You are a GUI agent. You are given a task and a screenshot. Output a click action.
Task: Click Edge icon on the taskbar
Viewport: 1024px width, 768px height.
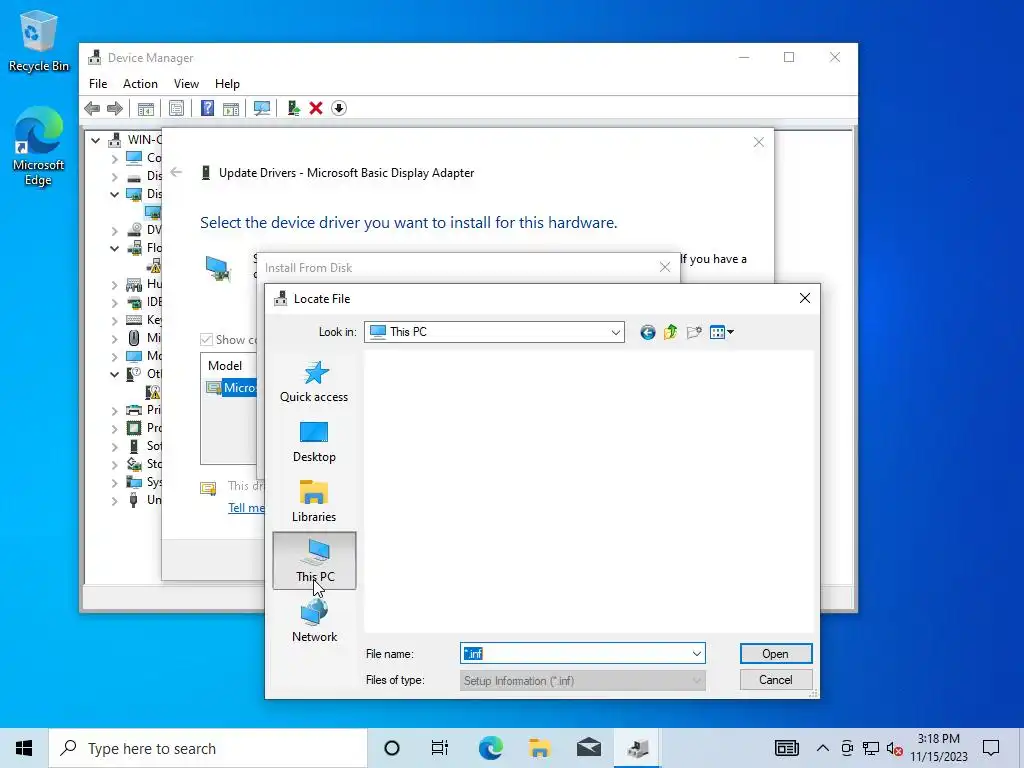point(490,748)
